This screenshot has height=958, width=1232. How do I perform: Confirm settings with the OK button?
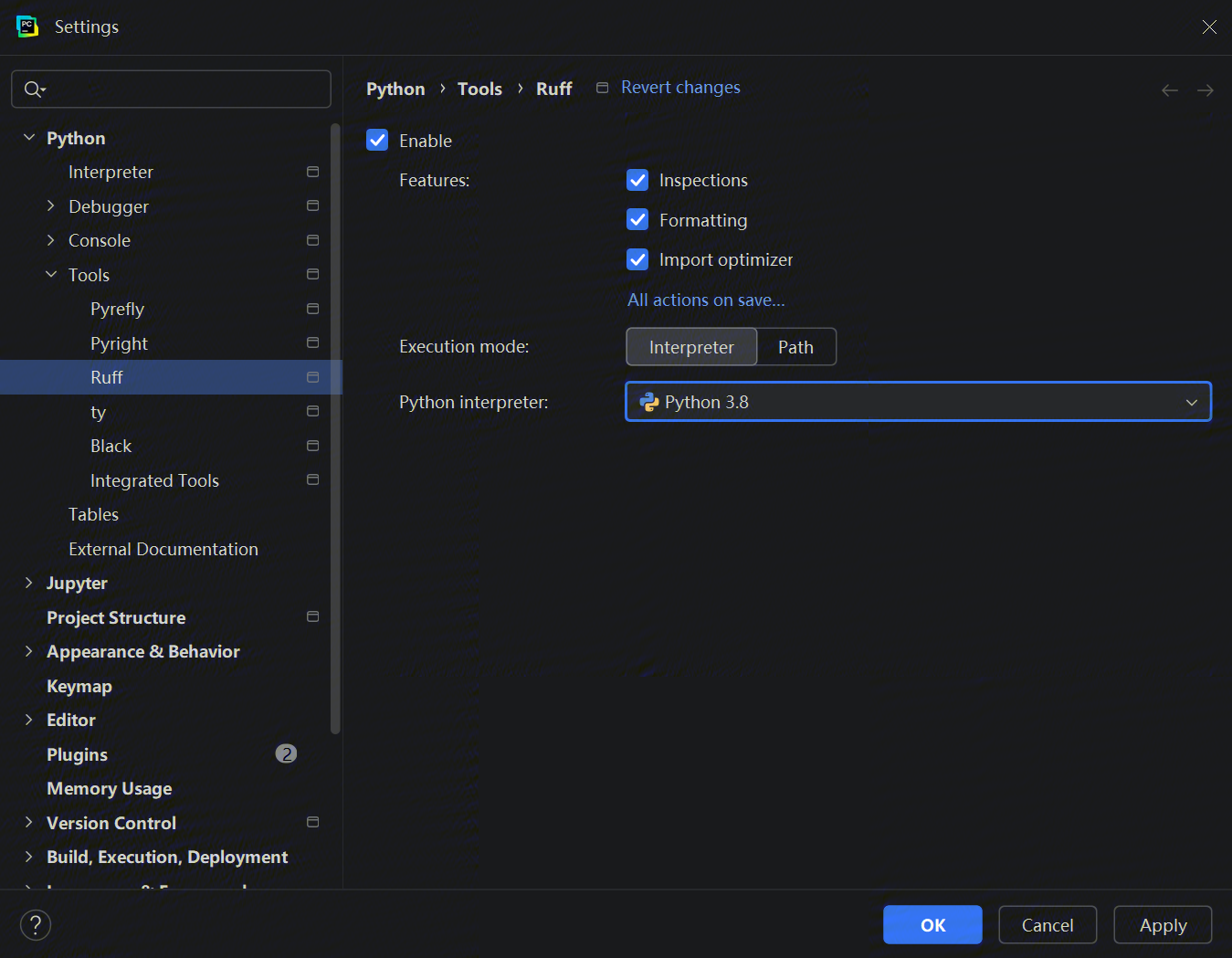pos(932,925)
